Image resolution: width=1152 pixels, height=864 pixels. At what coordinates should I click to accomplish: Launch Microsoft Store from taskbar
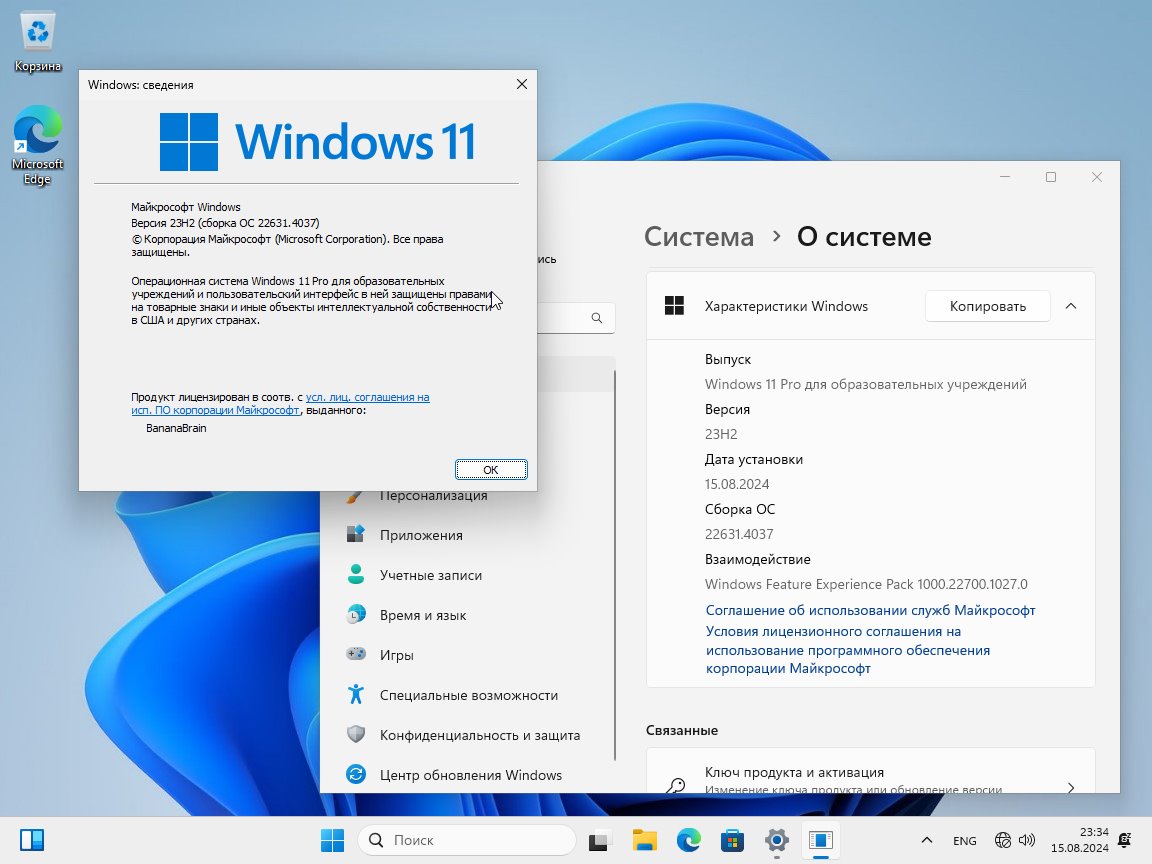(733, 840)
